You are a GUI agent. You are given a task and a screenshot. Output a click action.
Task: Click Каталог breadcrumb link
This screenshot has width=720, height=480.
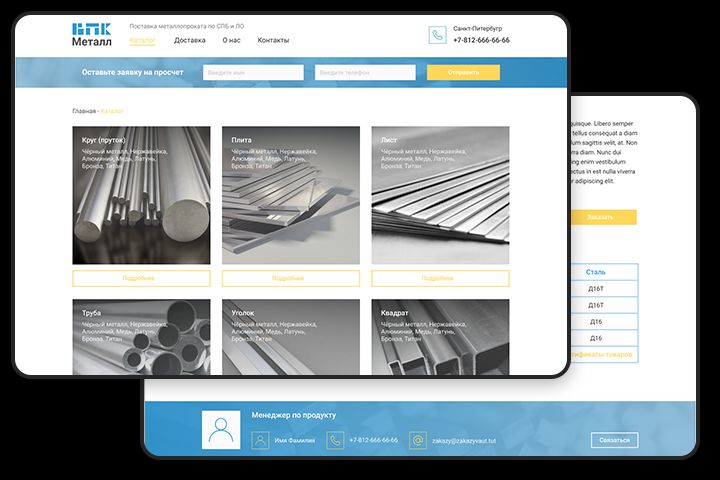112,111
